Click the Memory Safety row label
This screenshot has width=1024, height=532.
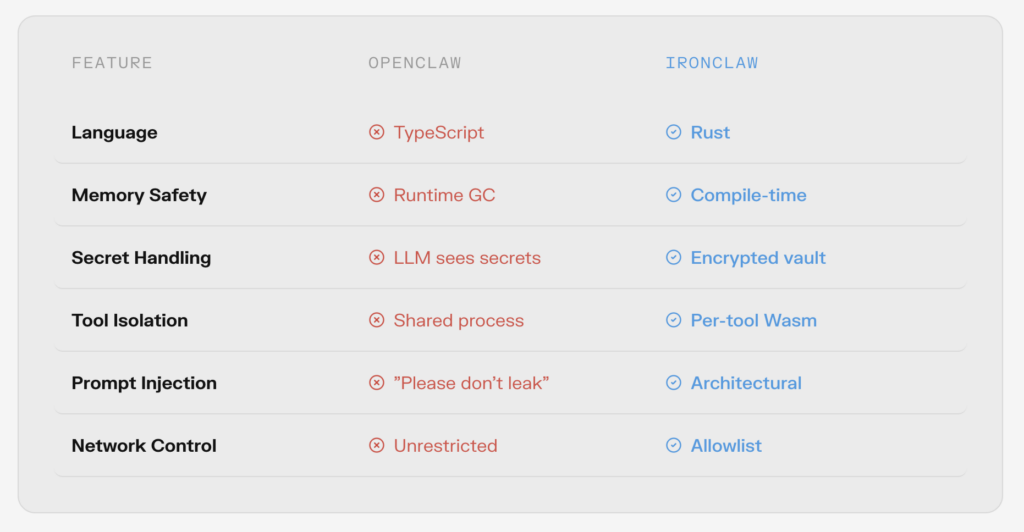click(139, 195)
